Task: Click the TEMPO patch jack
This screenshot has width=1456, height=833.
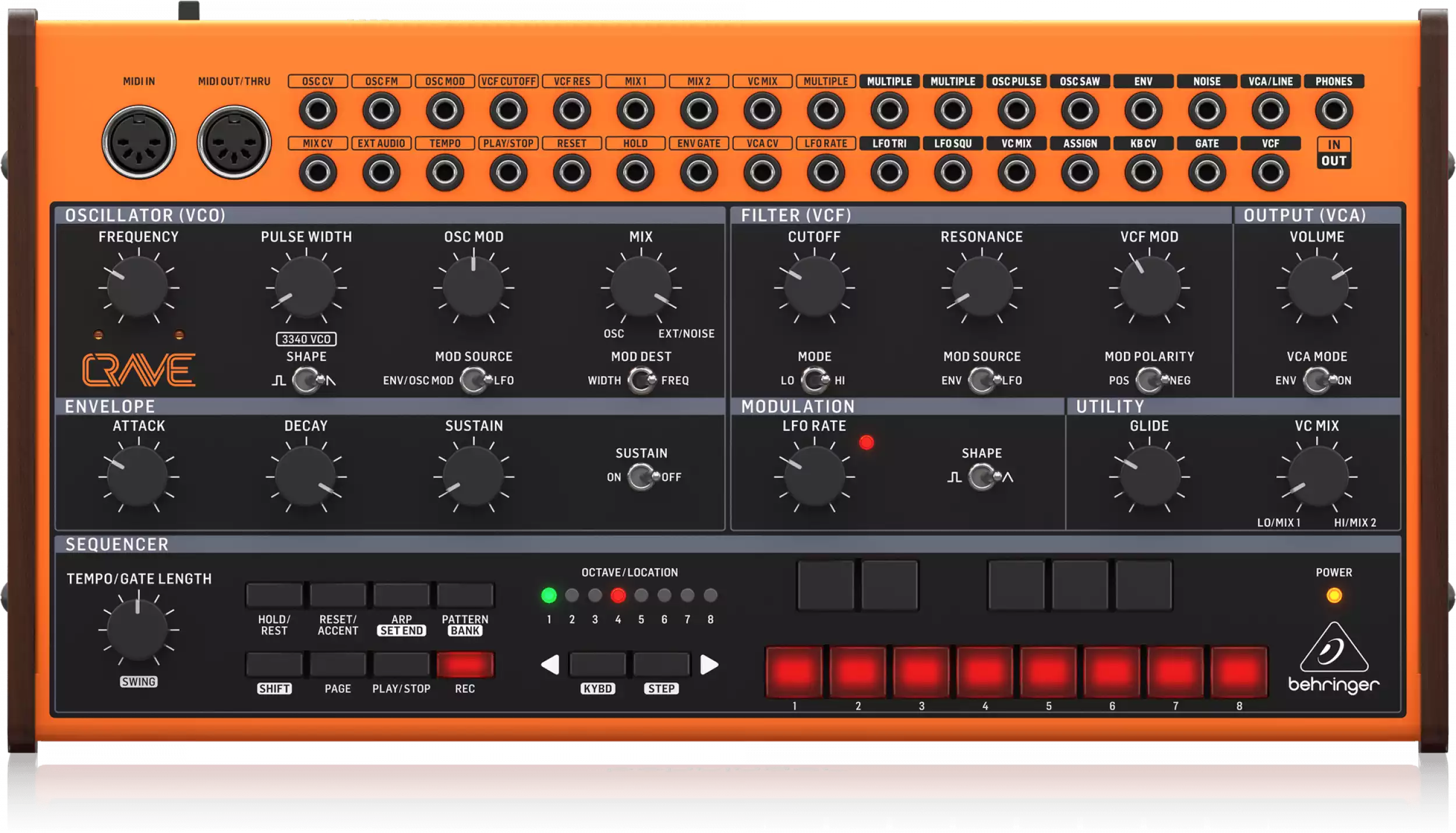Action: (x=444, y=172)
